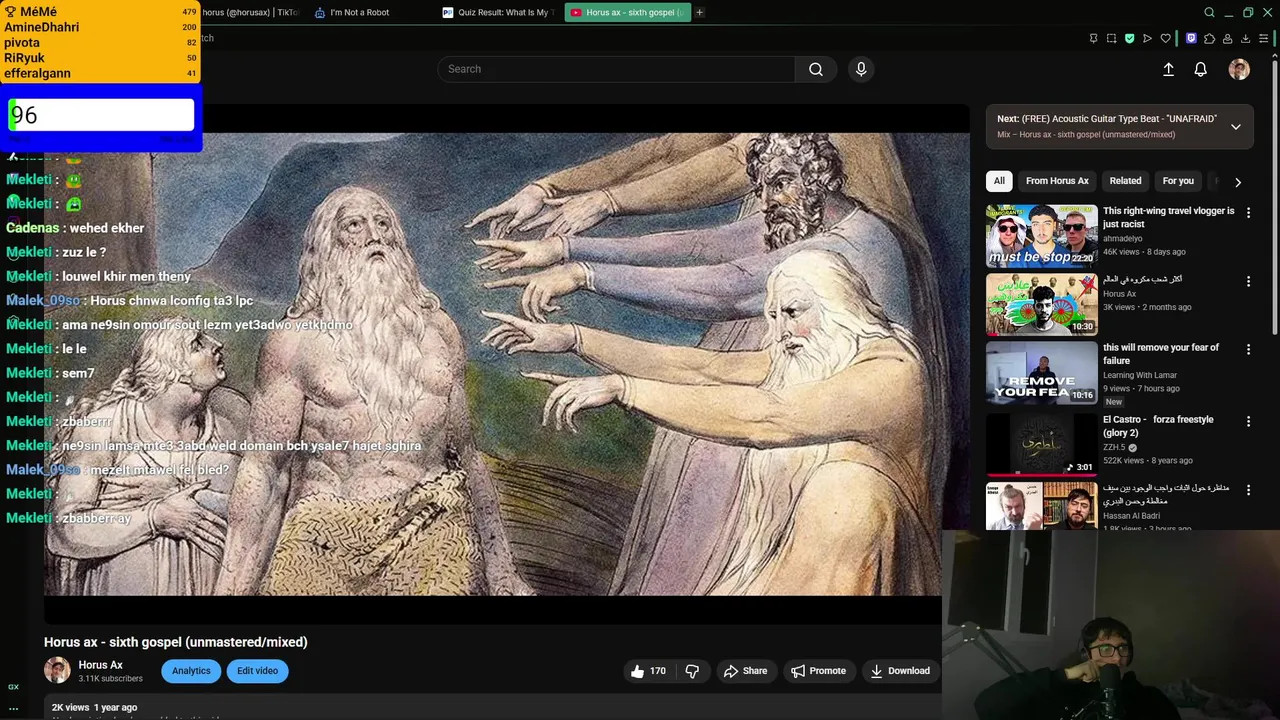
Task: Click chat message 'wehed ekher' by Cadenas
Action: 107,228
